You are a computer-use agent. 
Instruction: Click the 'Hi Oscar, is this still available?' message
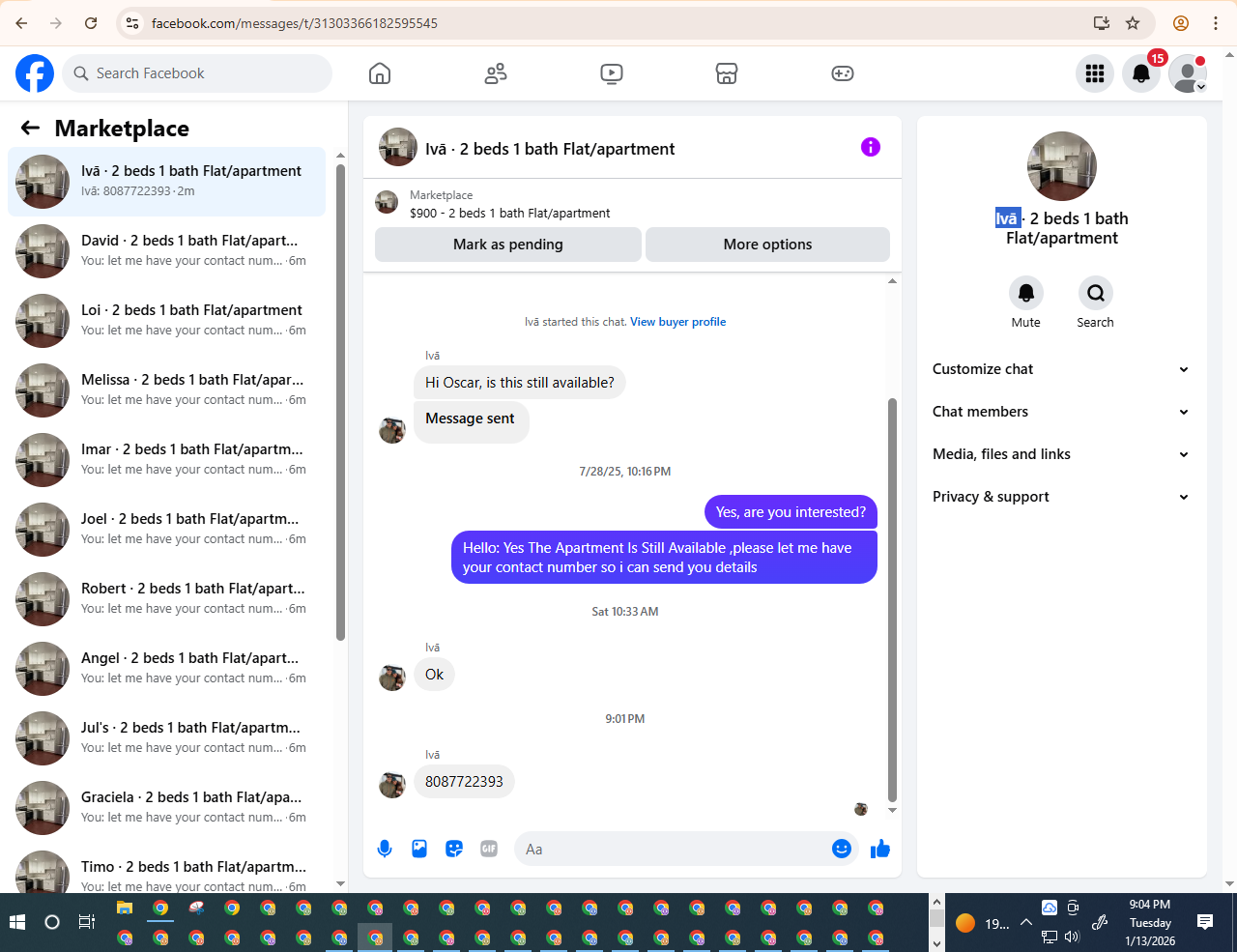coord(520,383)
